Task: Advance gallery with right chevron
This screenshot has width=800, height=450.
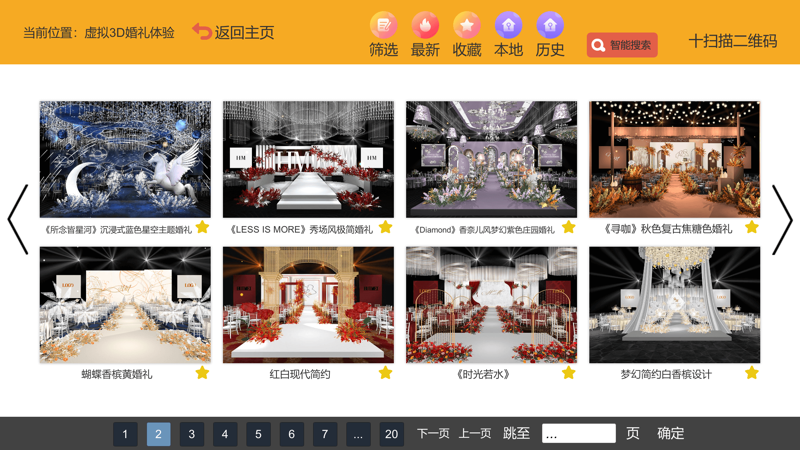Action: (782, 219)
